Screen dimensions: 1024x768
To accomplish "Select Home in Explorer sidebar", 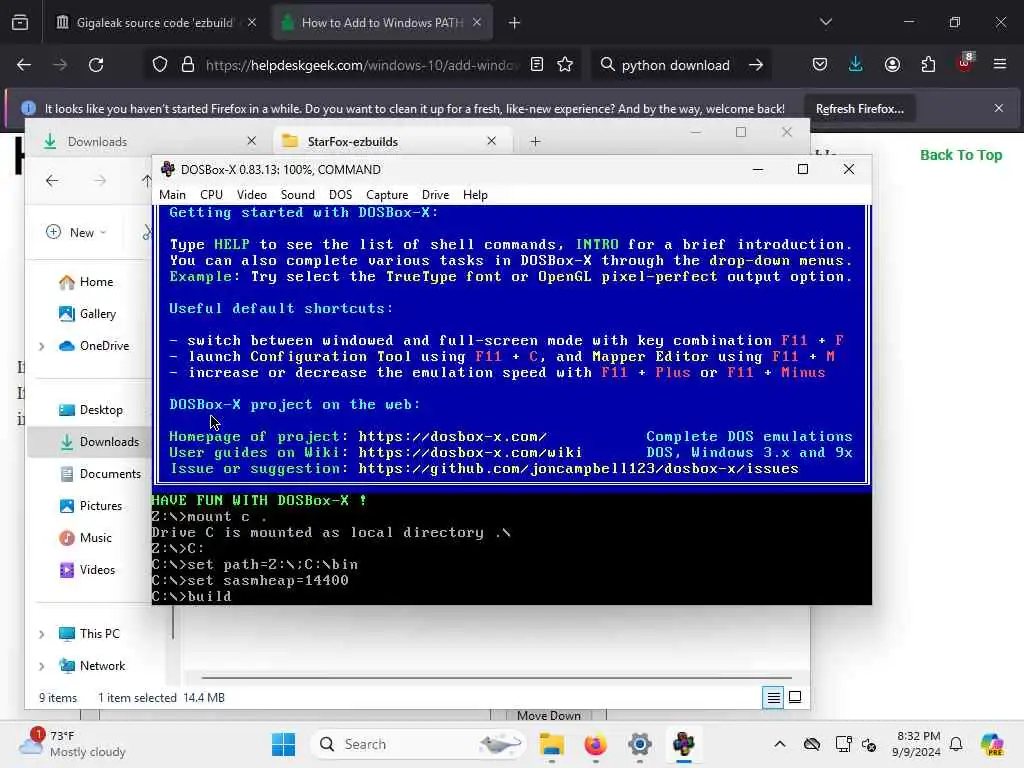I will (87, 282).
